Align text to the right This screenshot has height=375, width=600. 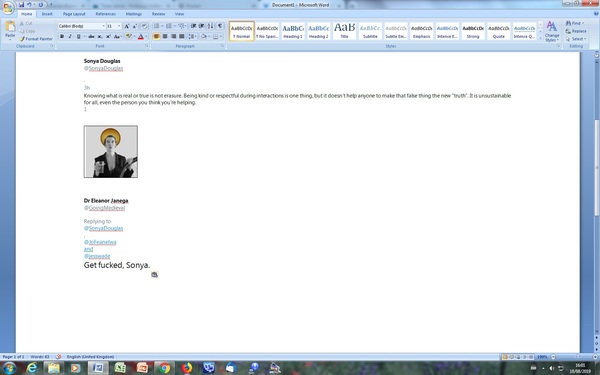(173, 36)
